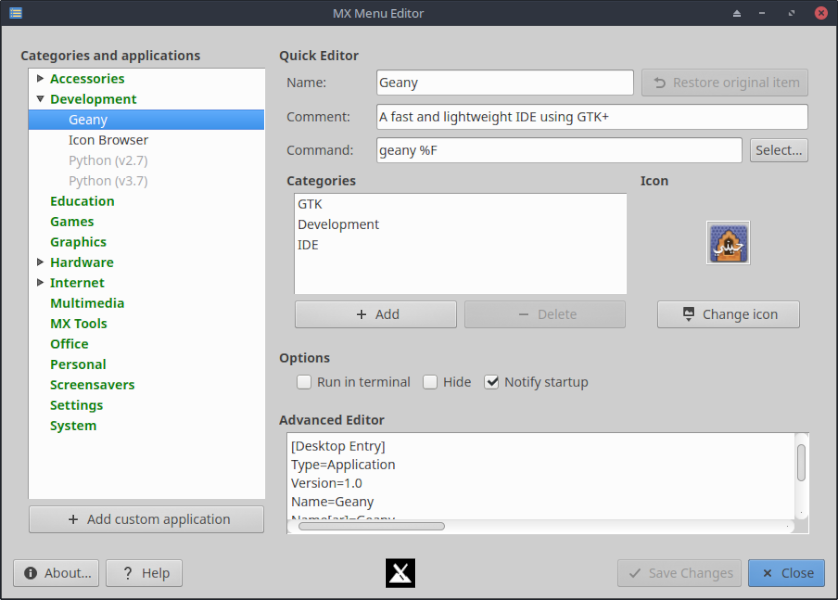Click Change icon button
Screen dimensions: 838x600
point(728,314)
